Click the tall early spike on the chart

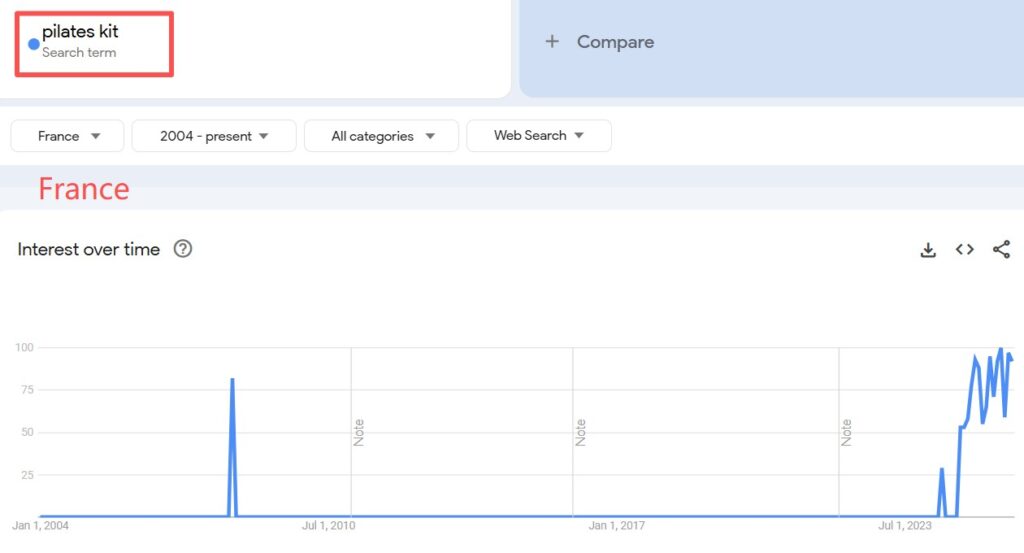point(232,380)
